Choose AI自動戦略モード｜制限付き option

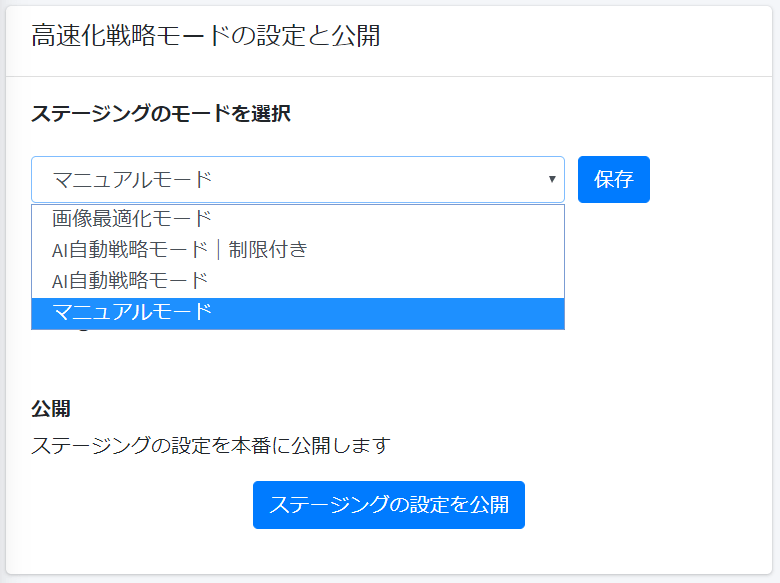pyautogui.click(x=297, y=250)
